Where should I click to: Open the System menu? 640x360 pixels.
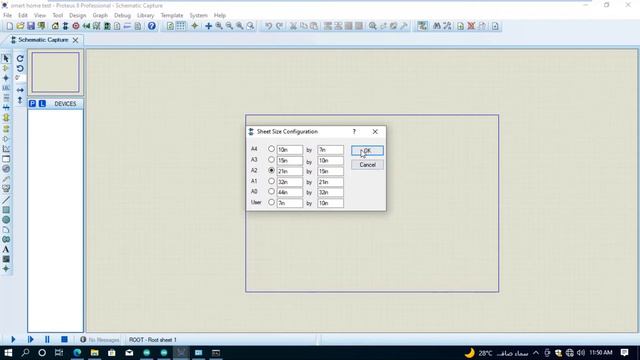198,15
